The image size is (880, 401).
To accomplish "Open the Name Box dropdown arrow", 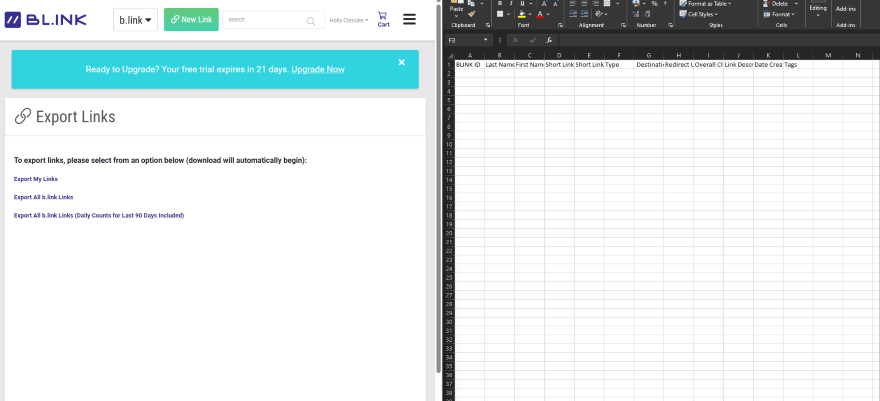I will (486, 40).
